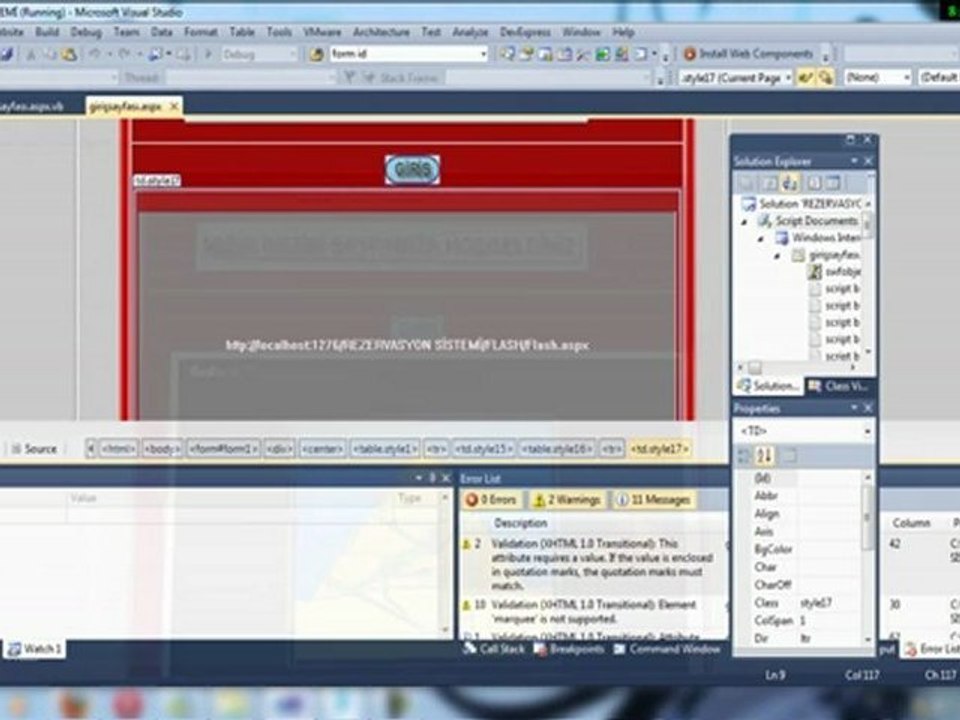Toggle the 0 Errors filter
The width and height of the screenshot is (960, 720).
(x=491, y=500)
